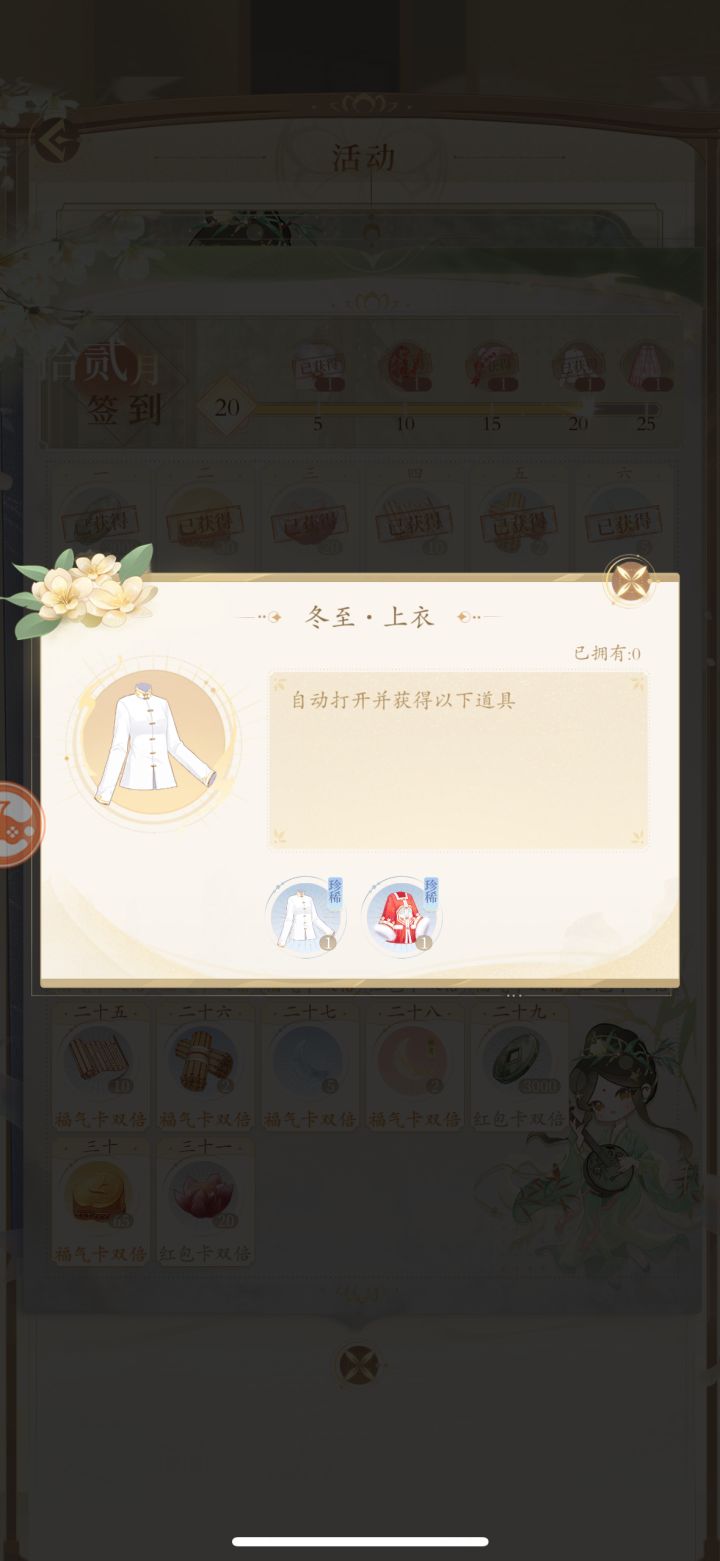
Task: Tap the 活动 title header
Action: coord(364,157)
